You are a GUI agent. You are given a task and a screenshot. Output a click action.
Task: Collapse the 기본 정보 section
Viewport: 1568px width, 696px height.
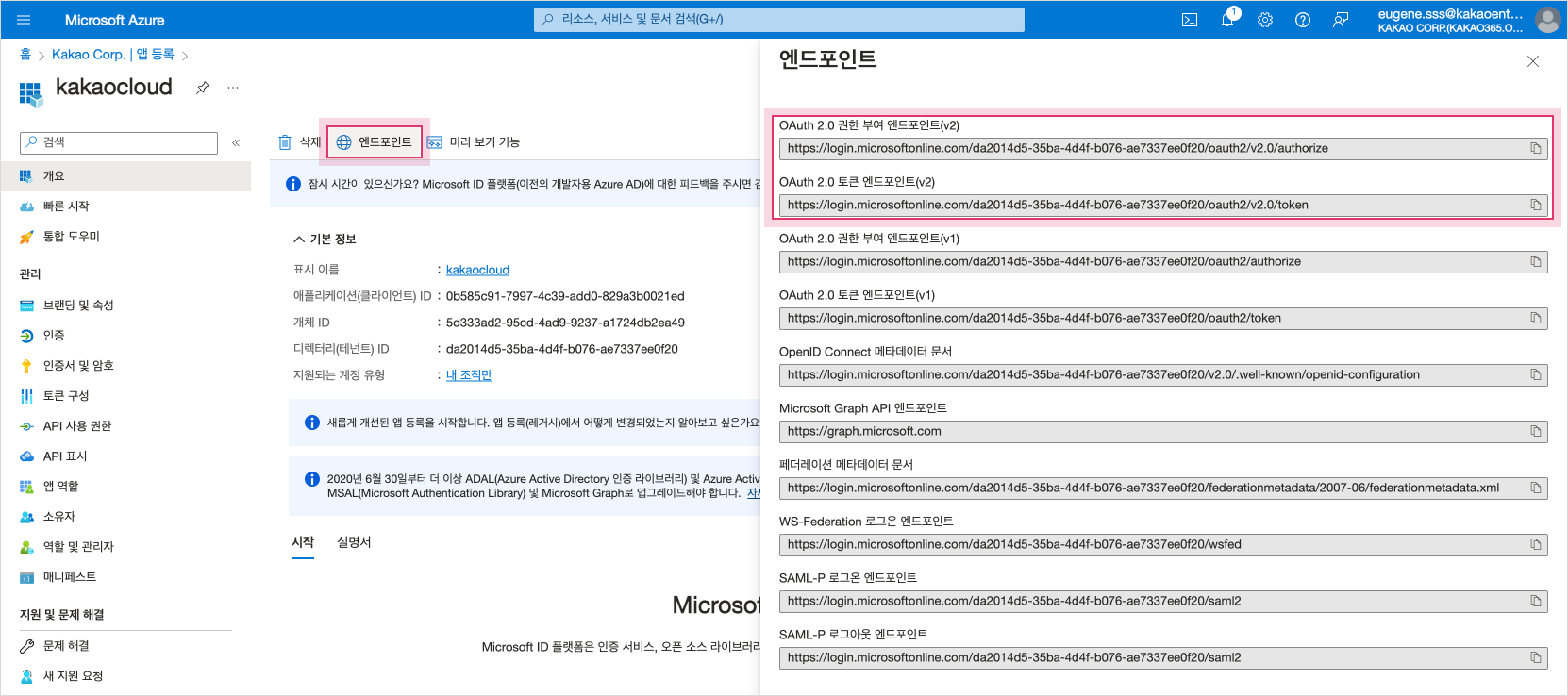325,240
